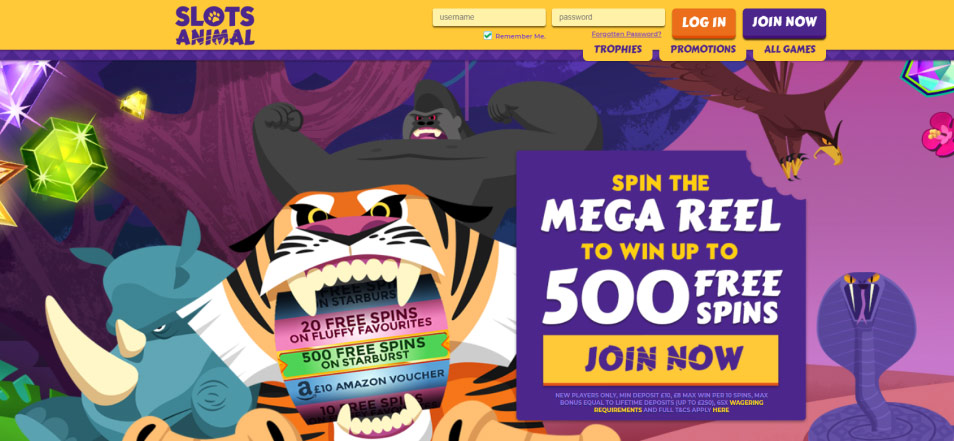Image resolution: width=954 pixels, height=441 pixels.
Task: Focus the password input field
Action: (608, 17)
